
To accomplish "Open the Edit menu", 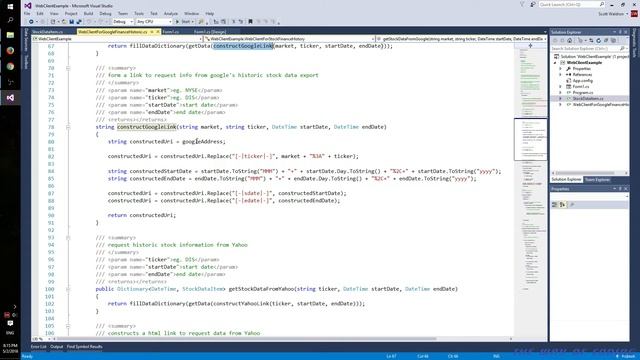I will click(40, 13).
